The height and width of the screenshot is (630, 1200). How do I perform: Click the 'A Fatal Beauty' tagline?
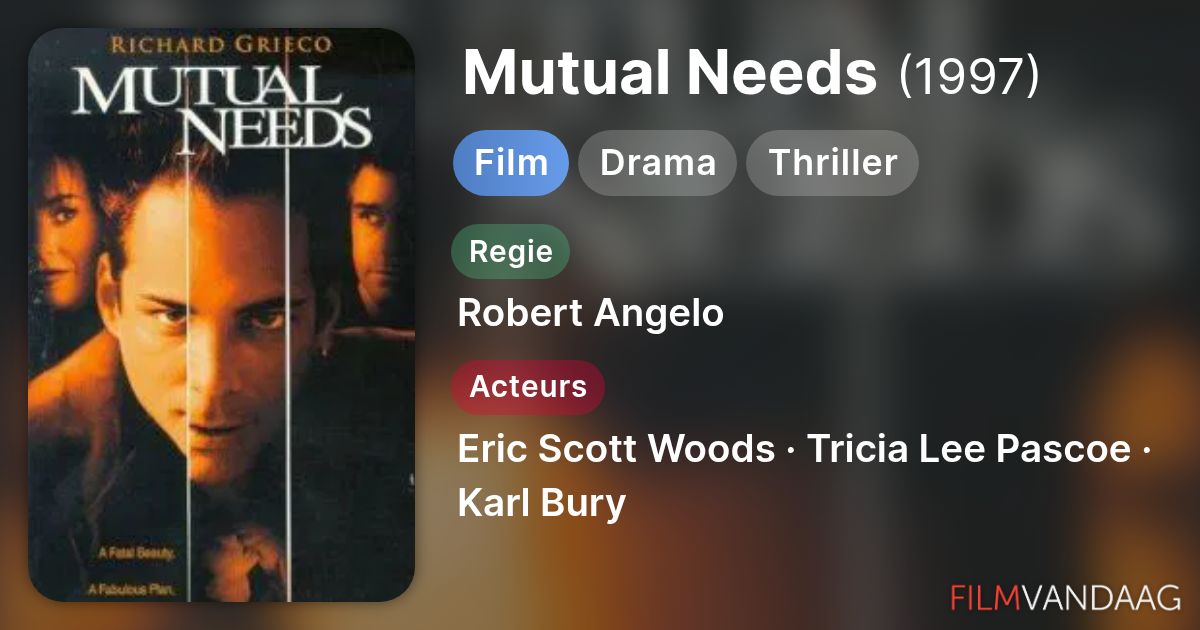[x=136, y=552]
